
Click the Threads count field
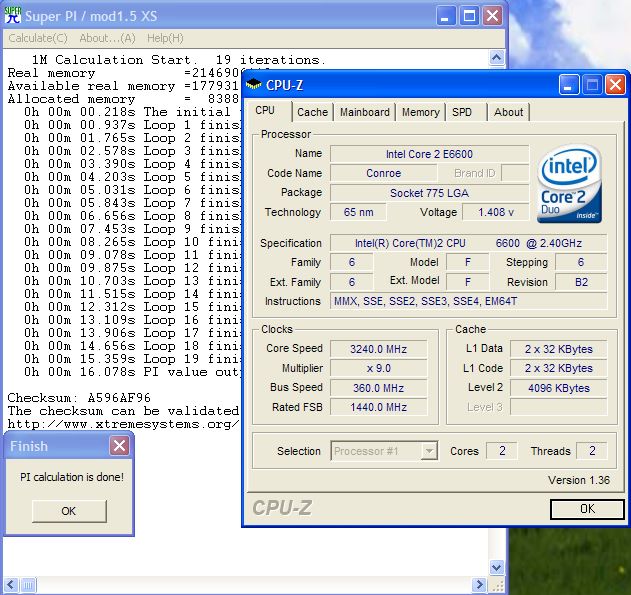592,451
